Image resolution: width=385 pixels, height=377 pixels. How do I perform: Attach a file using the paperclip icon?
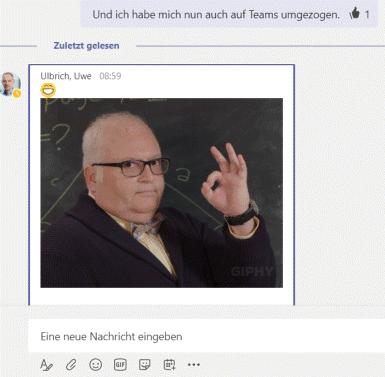71,365
